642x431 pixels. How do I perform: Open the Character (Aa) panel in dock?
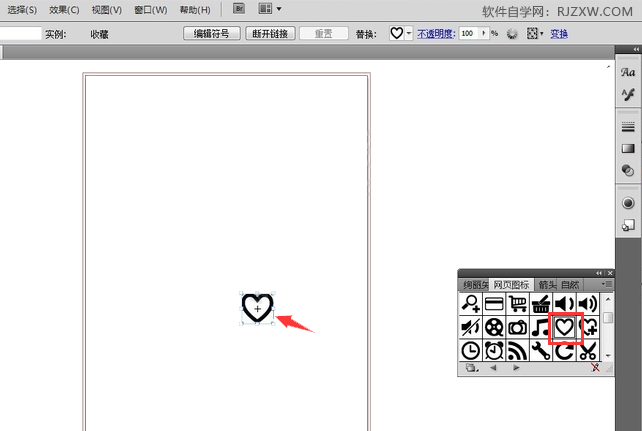(x=628, y=72)
